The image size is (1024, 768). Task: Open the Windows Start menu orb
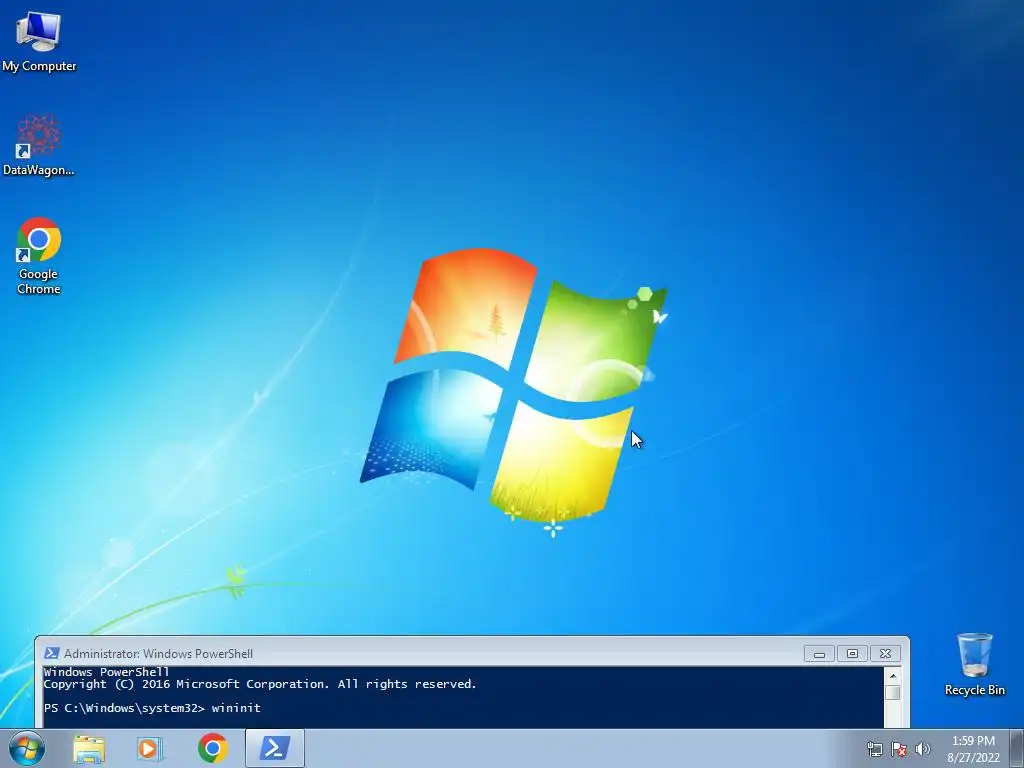tap(27, 748)
